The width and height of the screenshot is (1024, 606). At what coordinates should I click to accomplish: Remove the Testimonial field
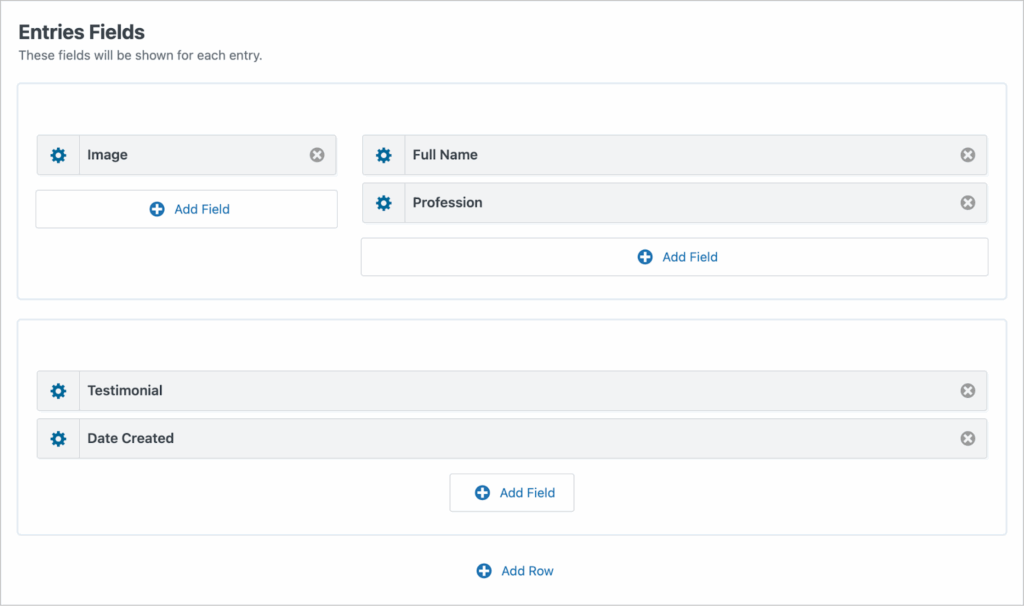(x=967, y=391)
